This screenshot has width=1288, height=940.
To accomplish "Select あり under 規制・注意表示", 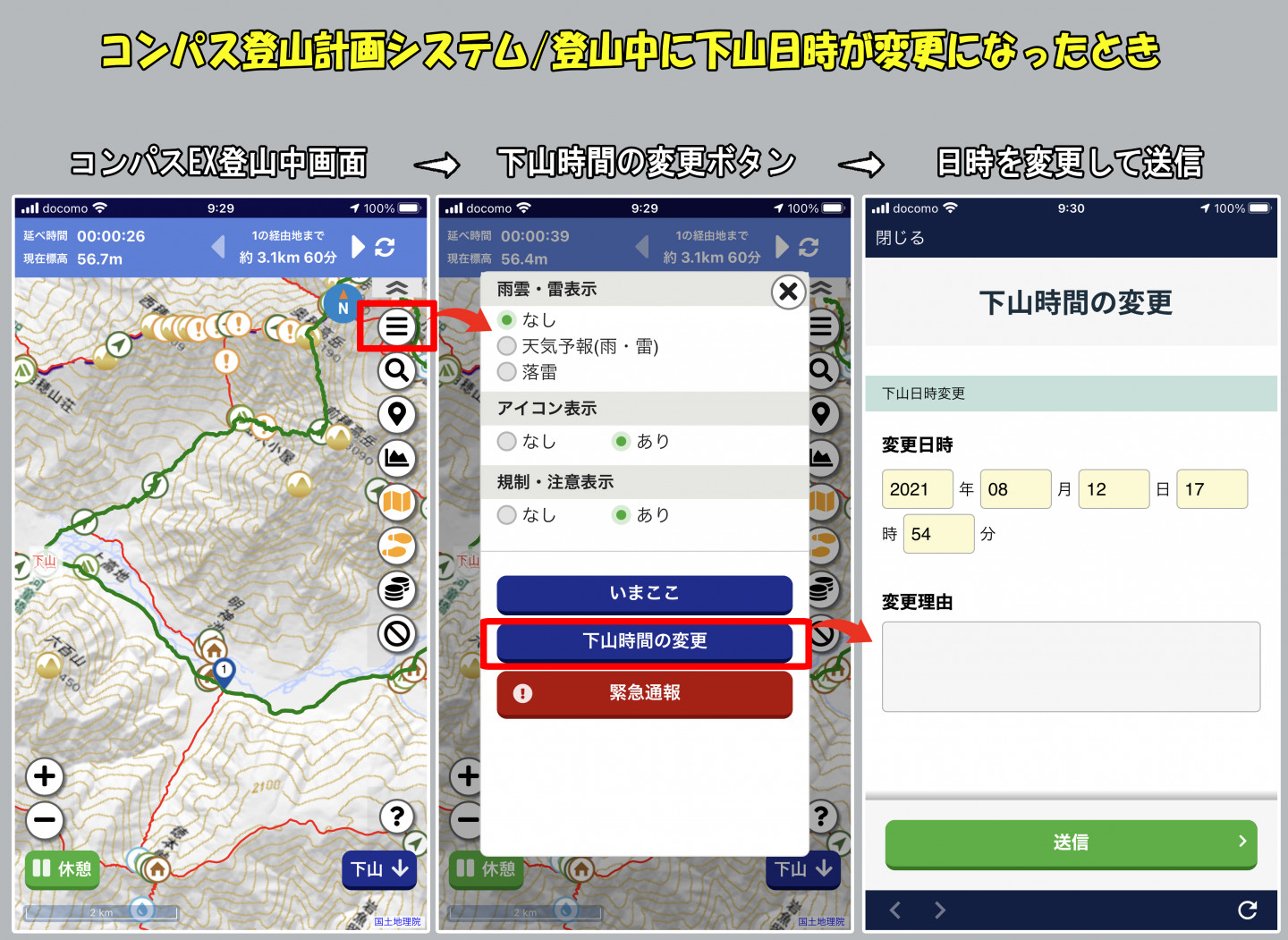I will coord(622,514).
